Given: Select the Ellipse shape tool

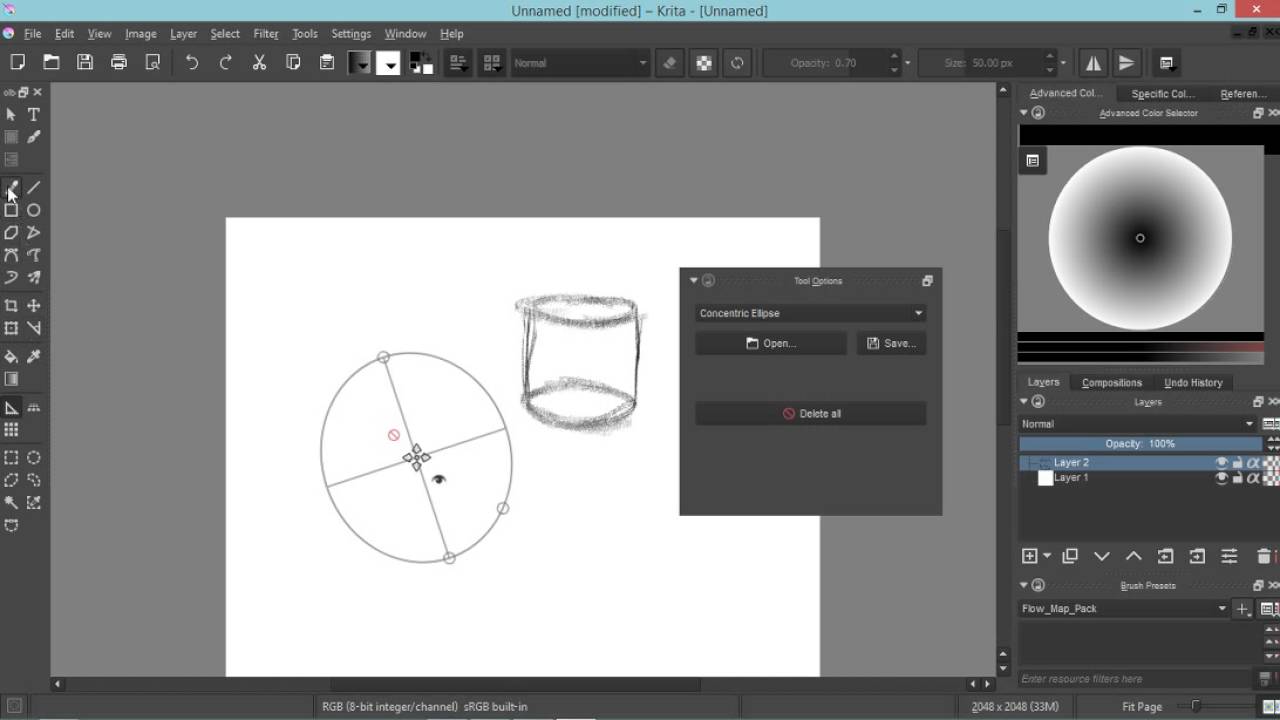Looking at the screenshot, I should click(x=33, y=210).
